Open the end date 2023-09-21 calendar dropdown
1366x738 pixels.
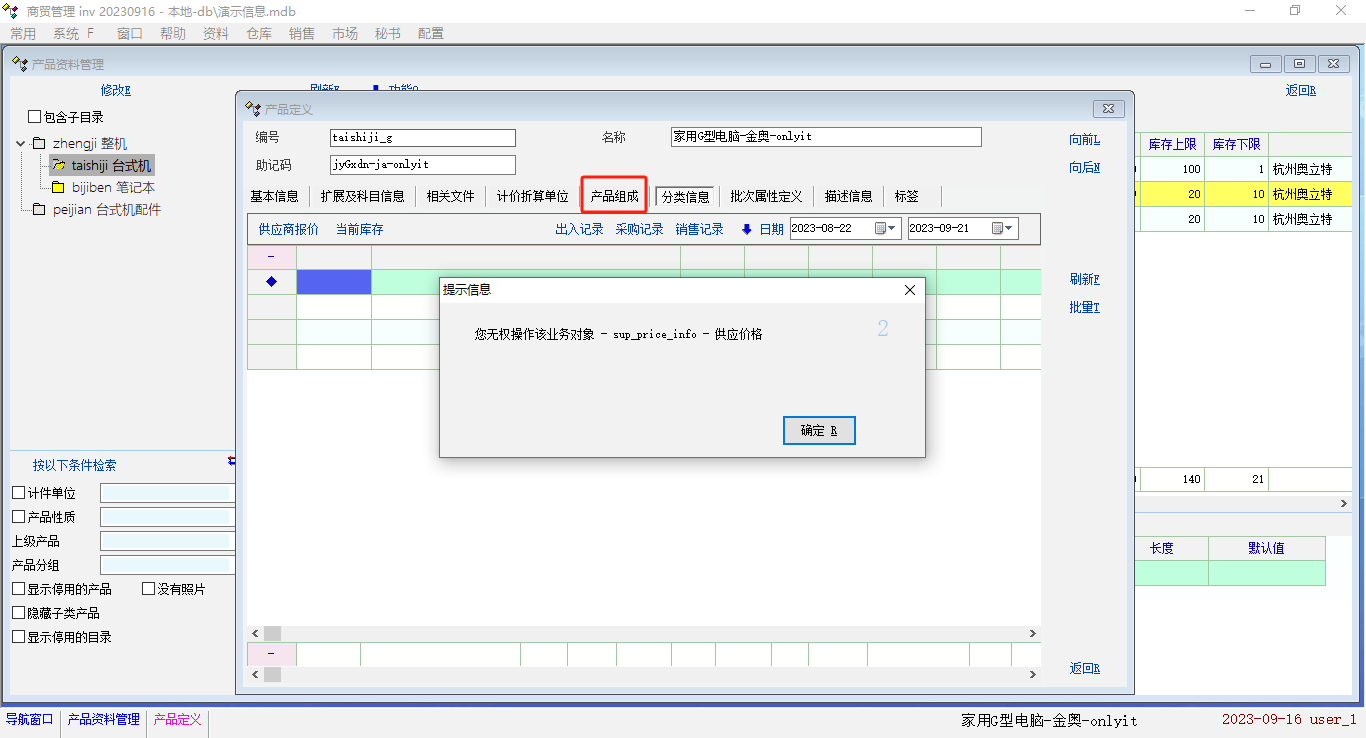[1003, 229]
